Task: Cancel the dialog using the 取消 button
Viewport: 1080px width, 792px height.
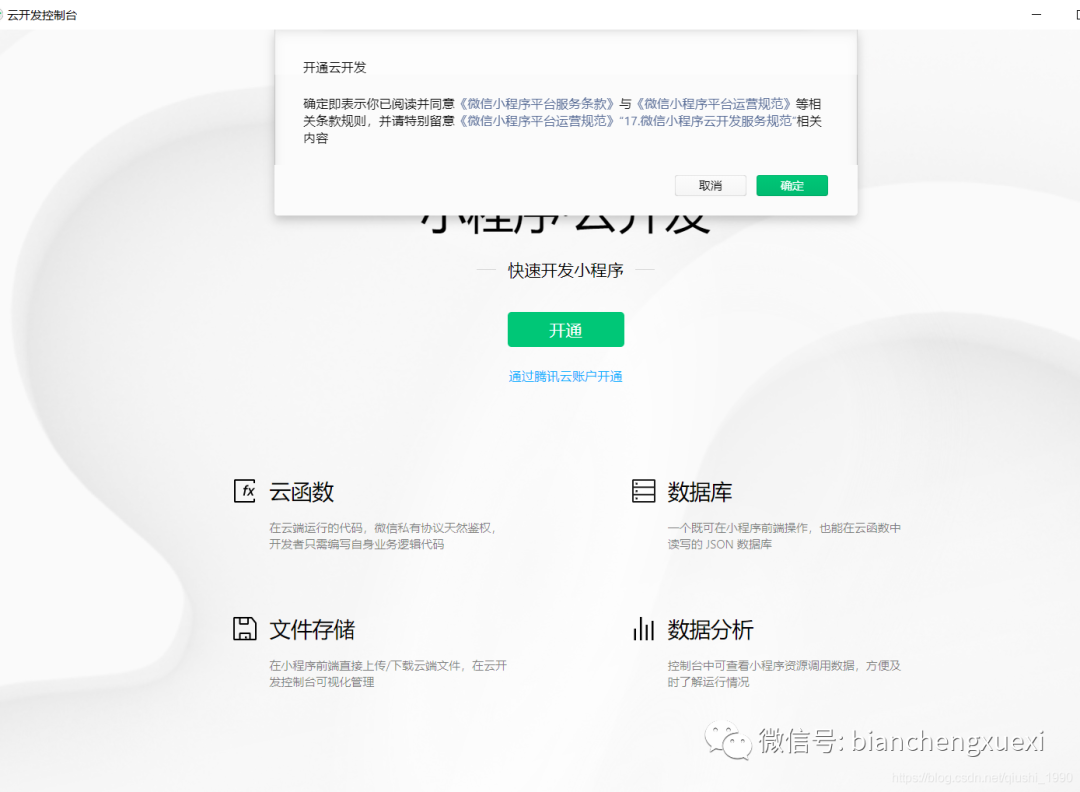Action: click(x=710, y=185)
